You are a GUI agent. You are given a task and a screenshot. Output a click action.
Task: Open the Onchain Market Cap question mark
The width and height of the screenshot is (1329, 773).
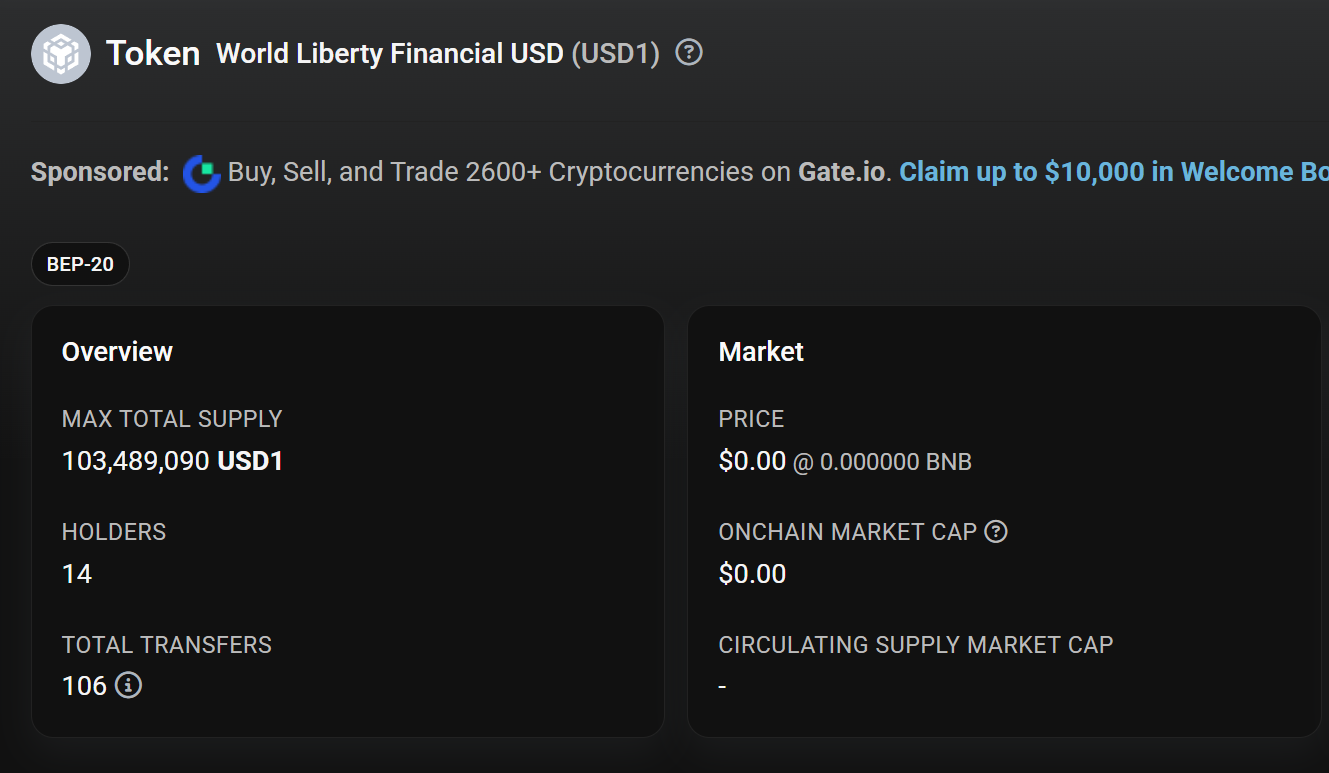pyautogui.click(x=996, y=532)
